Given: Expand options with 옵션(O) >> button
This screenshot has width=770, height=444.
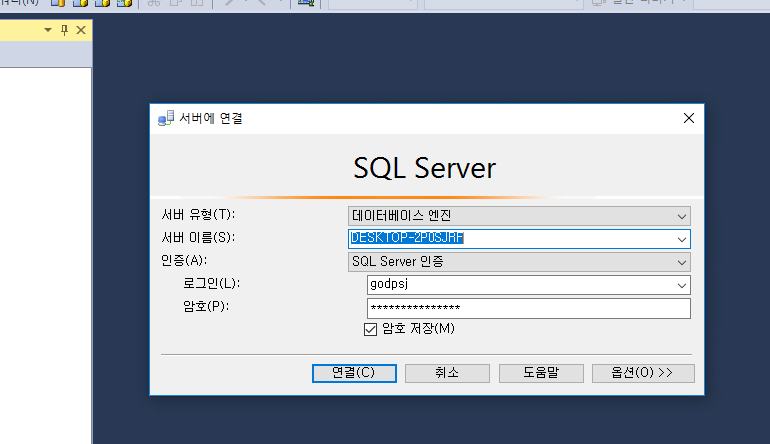Looking at the screenshot, I should (643, 373).
